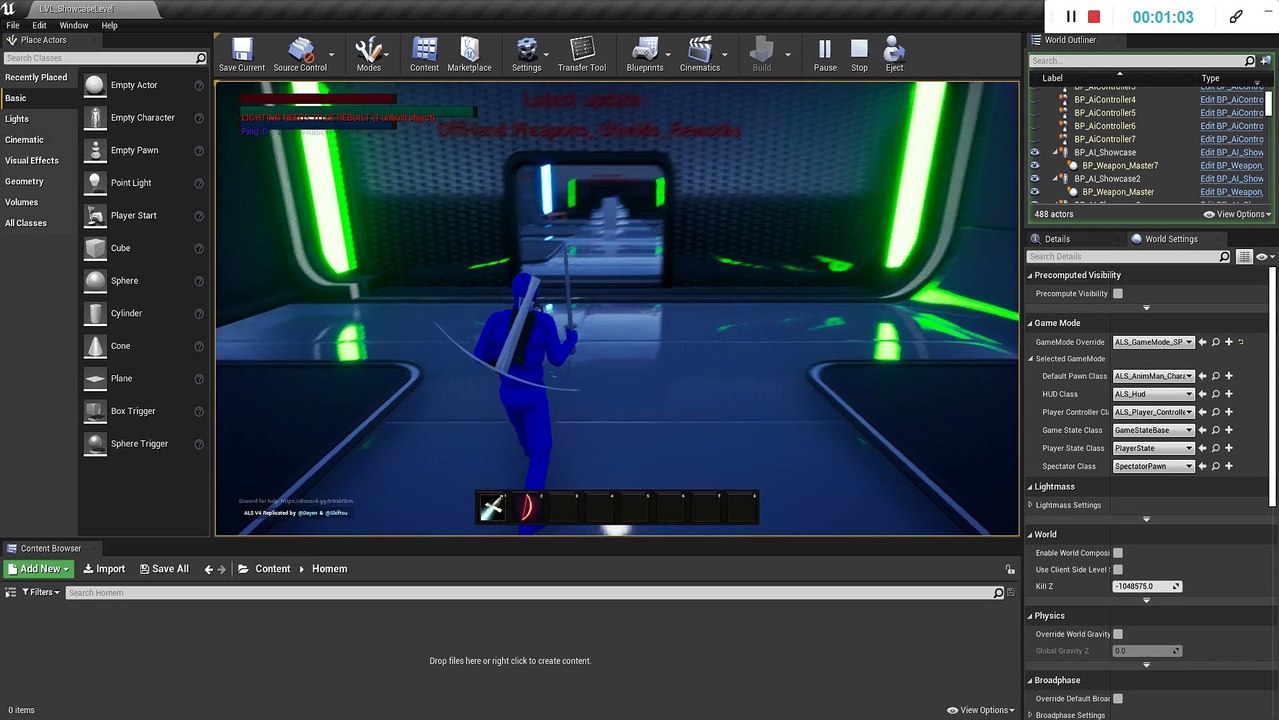
Task: Hide BP_Weapon_Master7 in the outliner
Action: pyautogui.click(x=1035, y=166)
